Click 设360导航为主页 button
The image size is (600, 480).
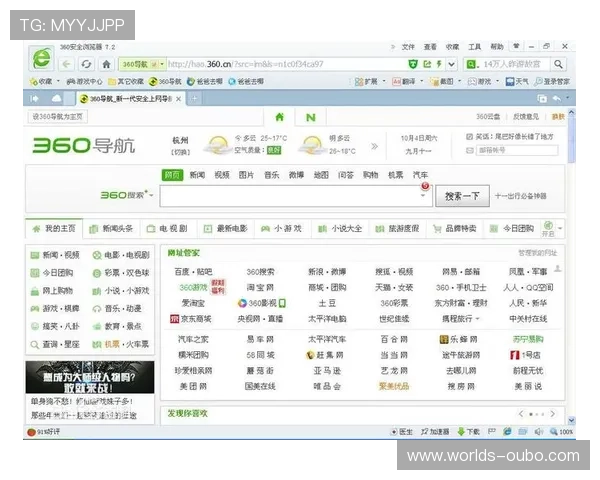[57, 117]
